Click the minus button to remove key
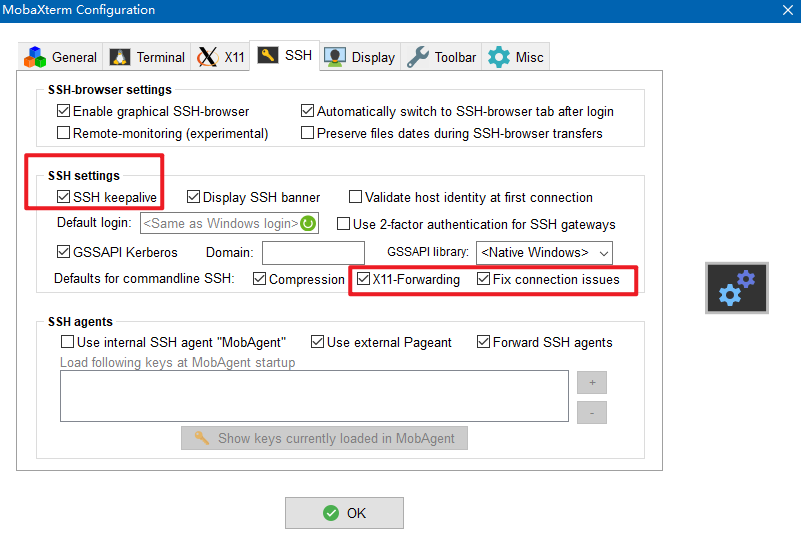This screenshot has height=543, width=801. (592, 413)
